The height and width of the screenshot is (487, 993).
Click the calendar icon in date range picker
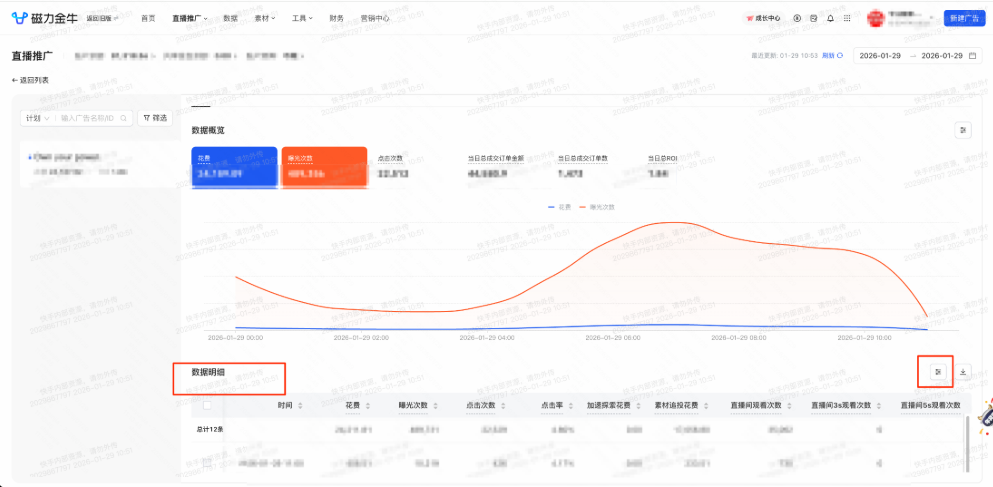pyautogui.click(x=973, y=56)
